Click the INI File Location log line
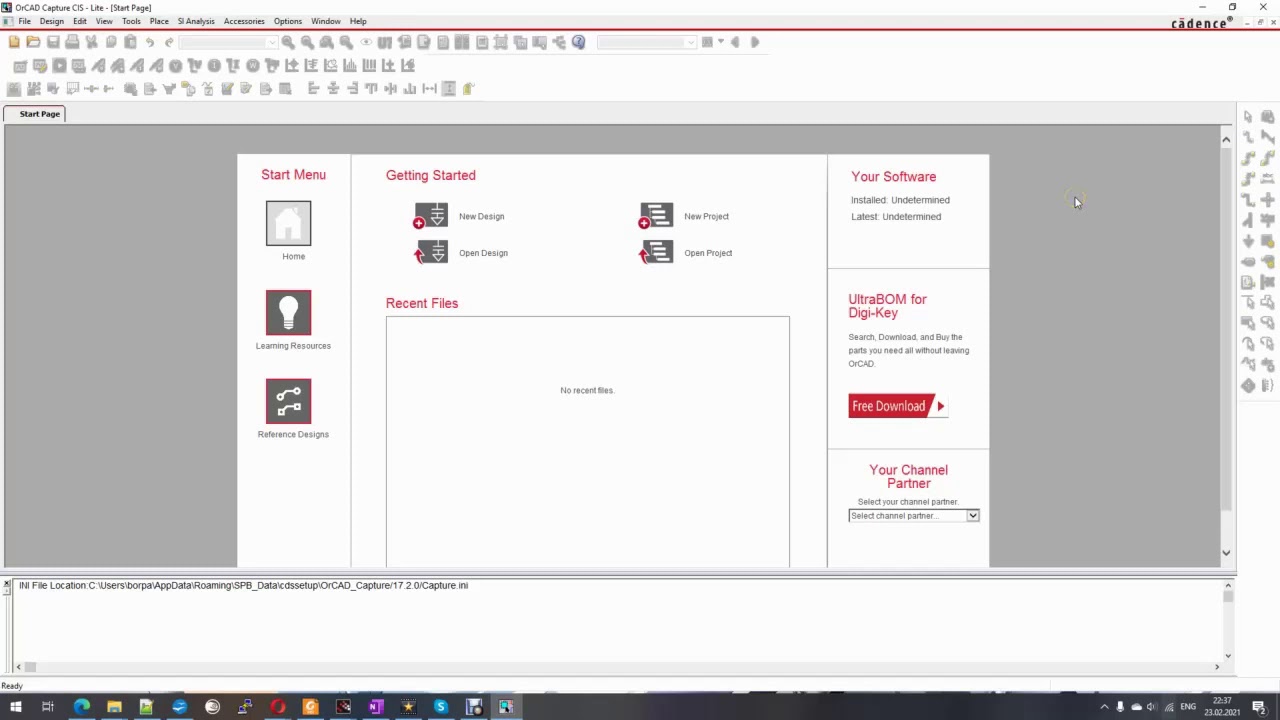 click(243, 585)
